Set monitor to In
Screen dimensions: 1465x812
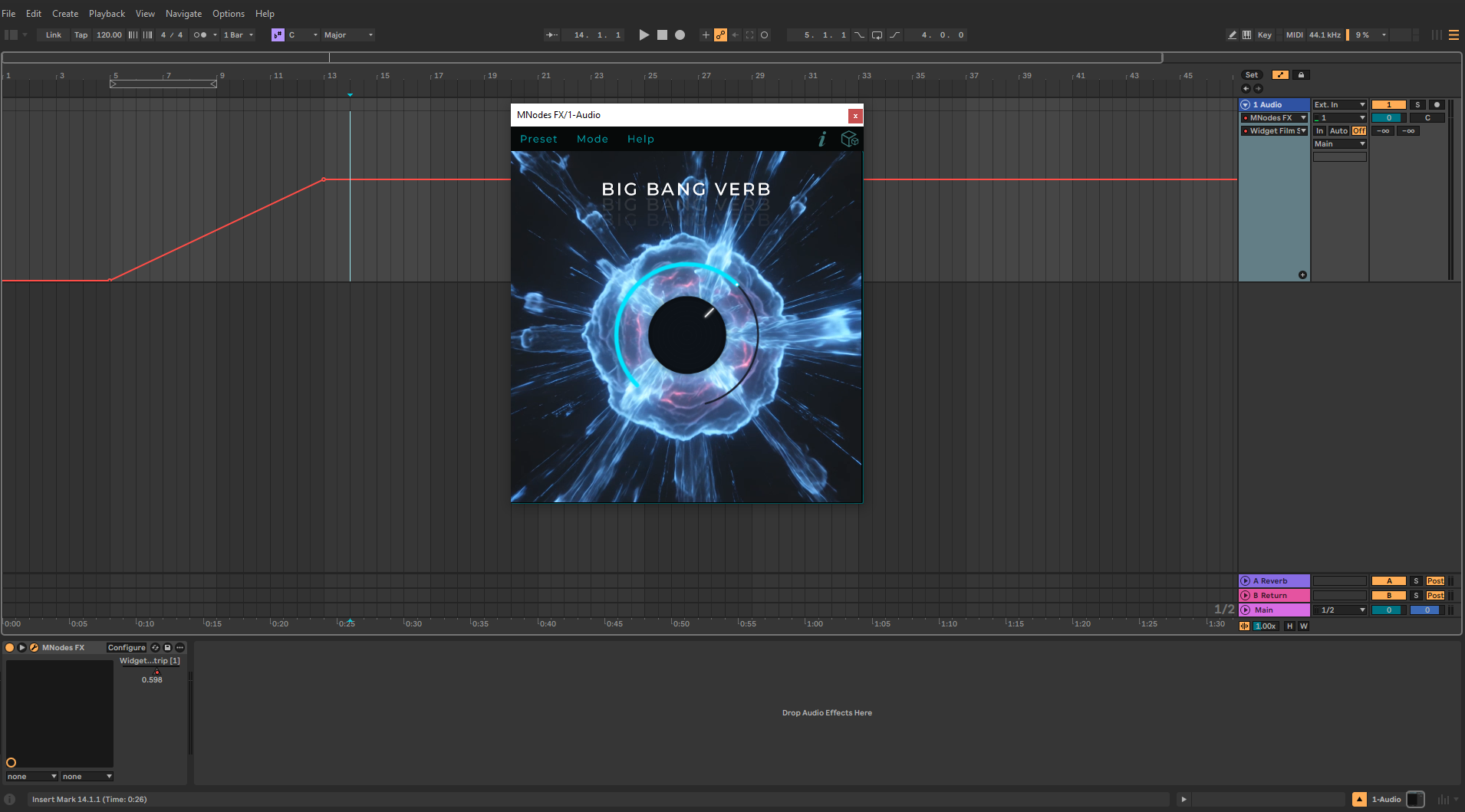[x=1320, y=131]
